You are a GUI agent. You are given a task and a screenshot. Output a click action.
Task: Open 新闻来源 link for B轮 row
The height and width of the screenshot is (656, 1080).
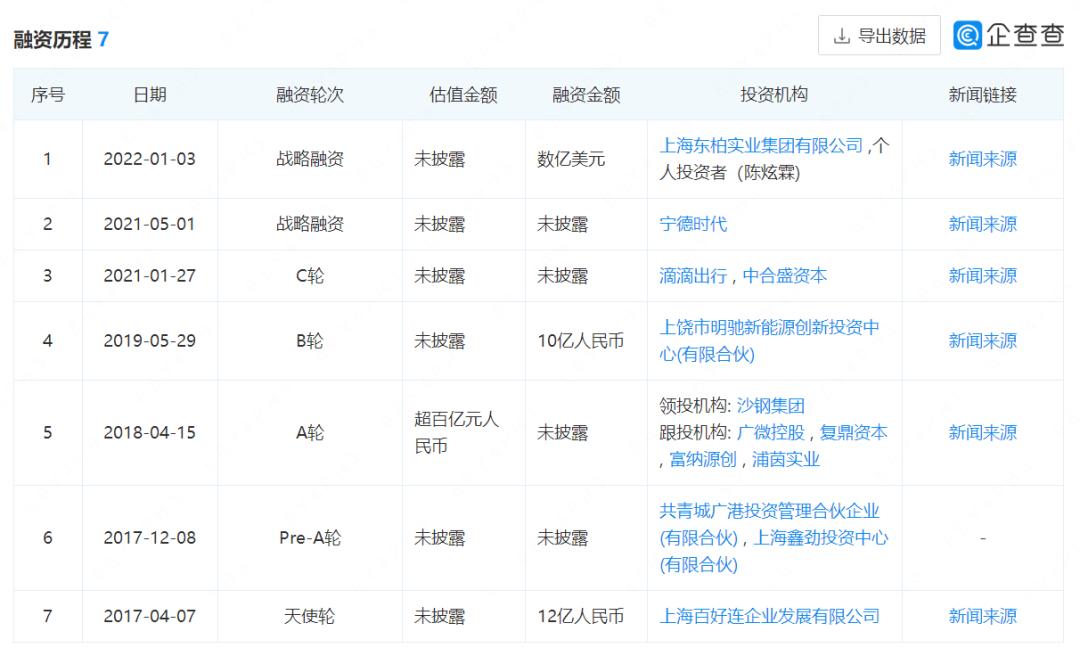(982, 340)
